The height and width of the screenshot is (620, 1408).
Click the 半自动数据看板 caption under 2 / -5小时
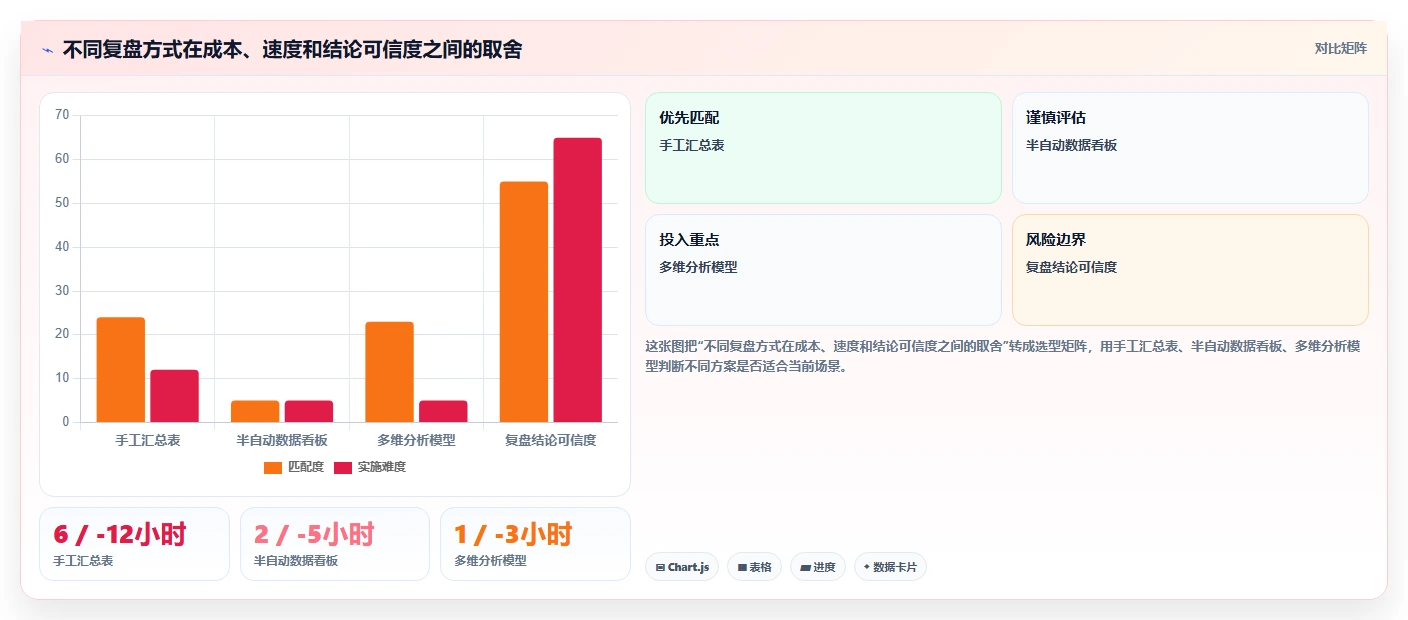tap(296, 561)
